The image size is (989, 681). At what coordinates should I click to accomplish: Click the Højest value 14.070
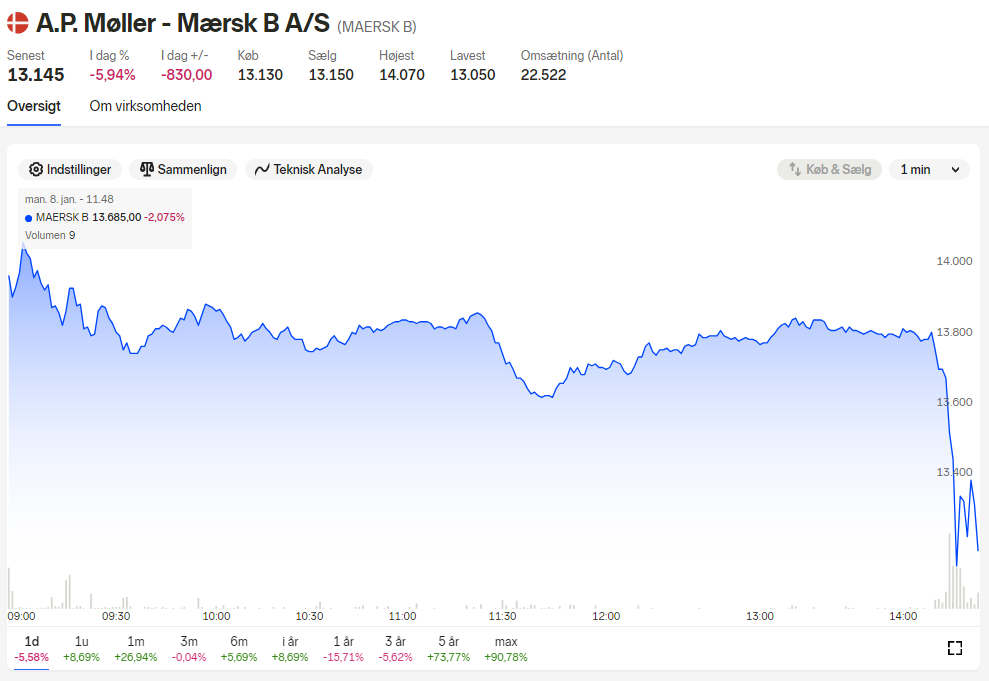coord(402,75)
